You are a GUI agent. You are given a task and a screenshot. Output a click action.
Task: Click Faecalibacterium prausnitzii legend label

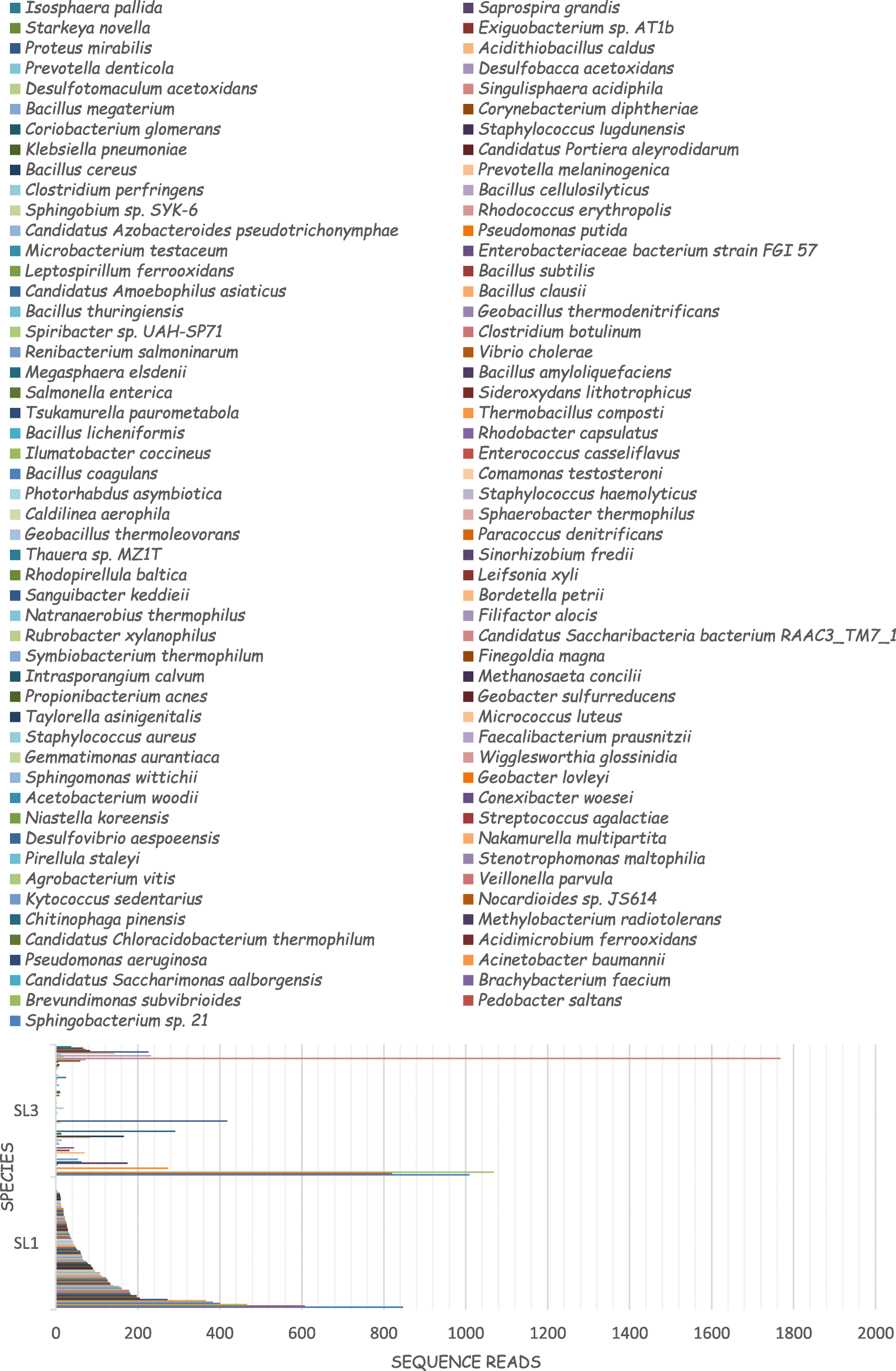585,737
